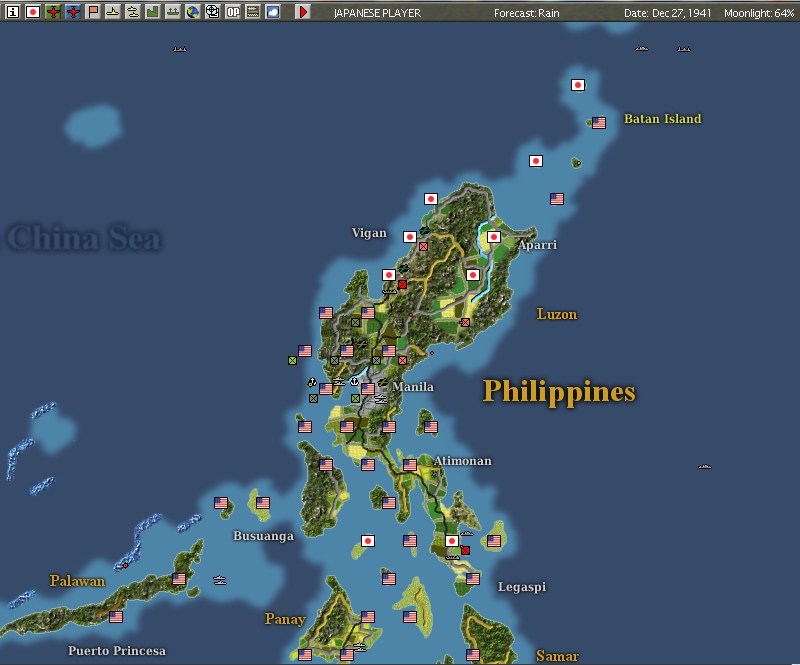
Task: Click the Manila city label
Action: click(413, 387)
